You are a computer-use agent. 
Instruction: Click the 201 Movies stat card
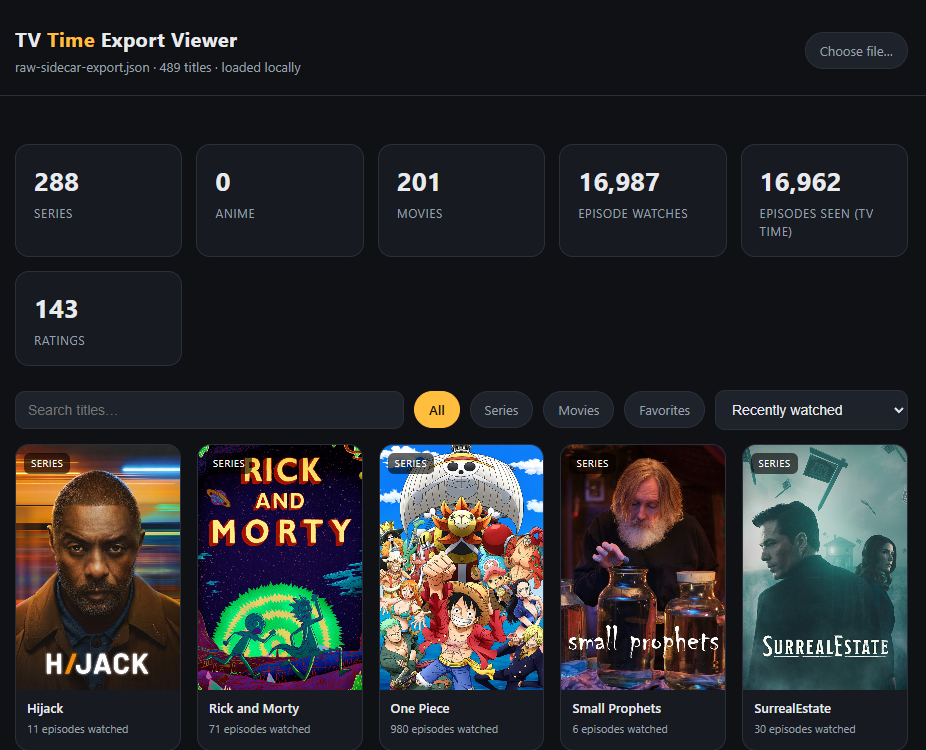[x=461, y=200]
